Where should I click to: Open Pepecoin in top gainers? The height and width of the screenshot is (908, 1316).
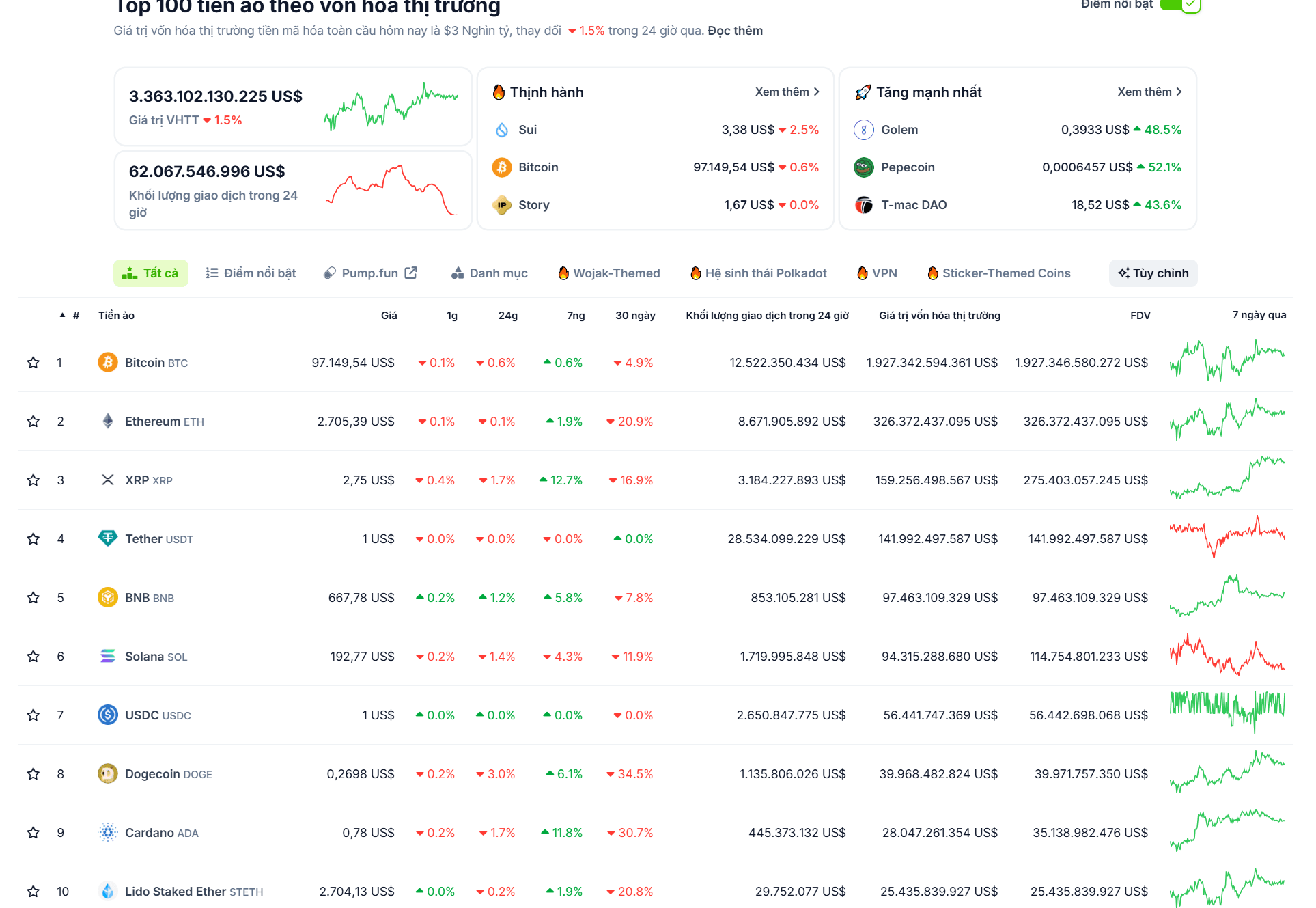908,167
